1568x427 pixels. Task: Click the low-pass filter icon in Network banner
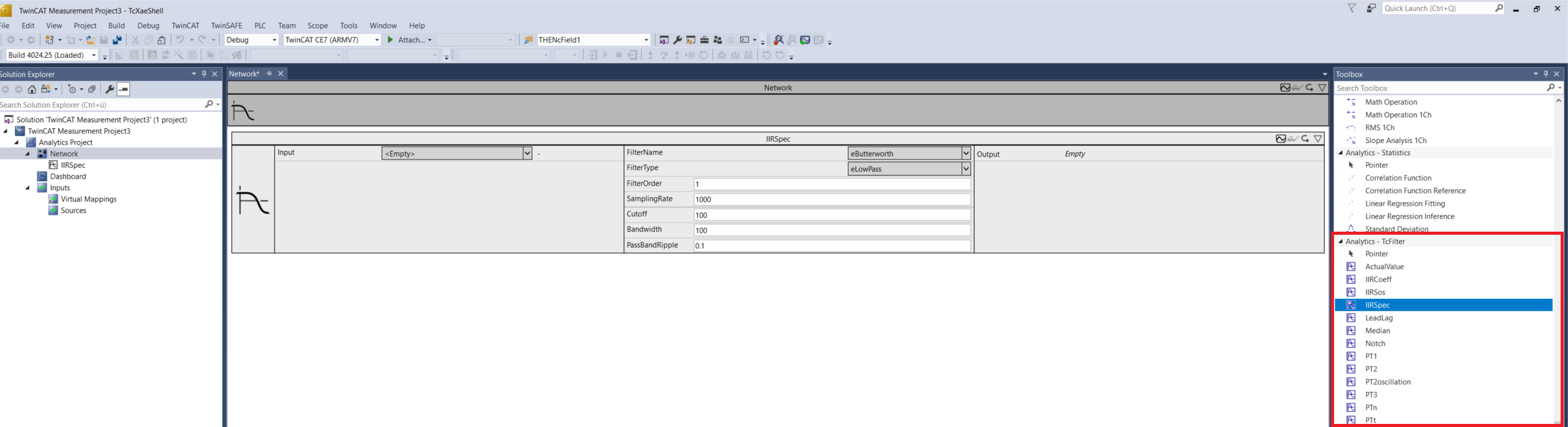243,111
